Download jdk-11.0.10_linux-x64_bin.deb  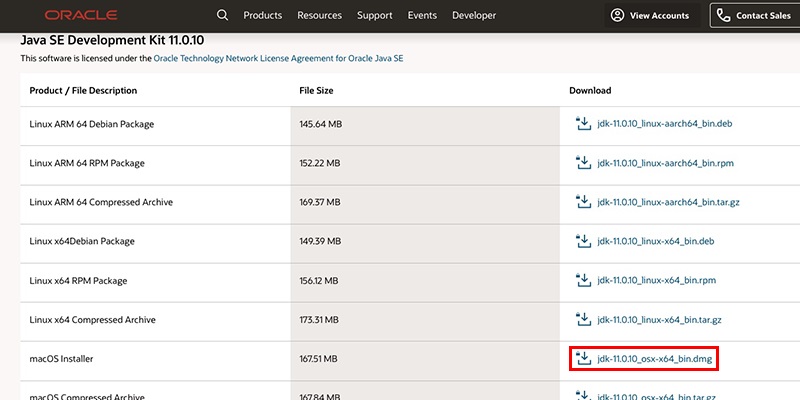coord(656,241)
